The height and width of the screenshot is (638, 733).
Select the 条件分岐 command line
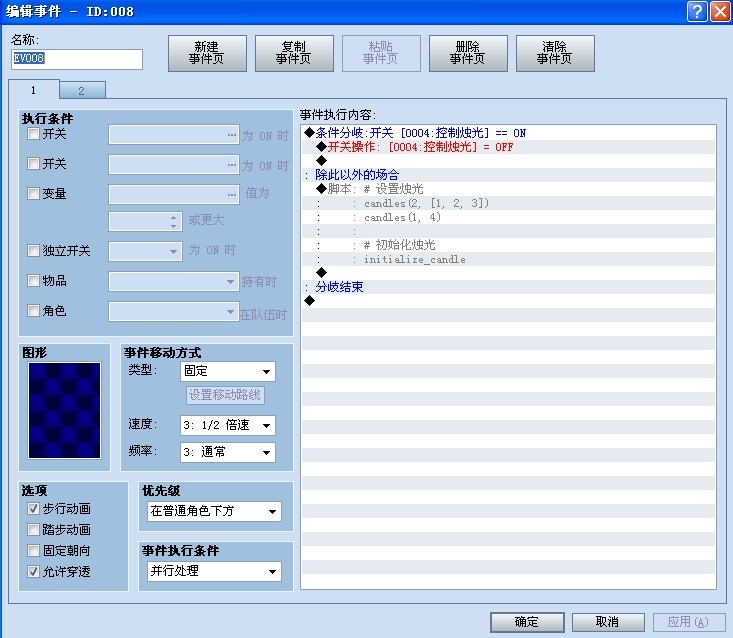tap(508, 133)
